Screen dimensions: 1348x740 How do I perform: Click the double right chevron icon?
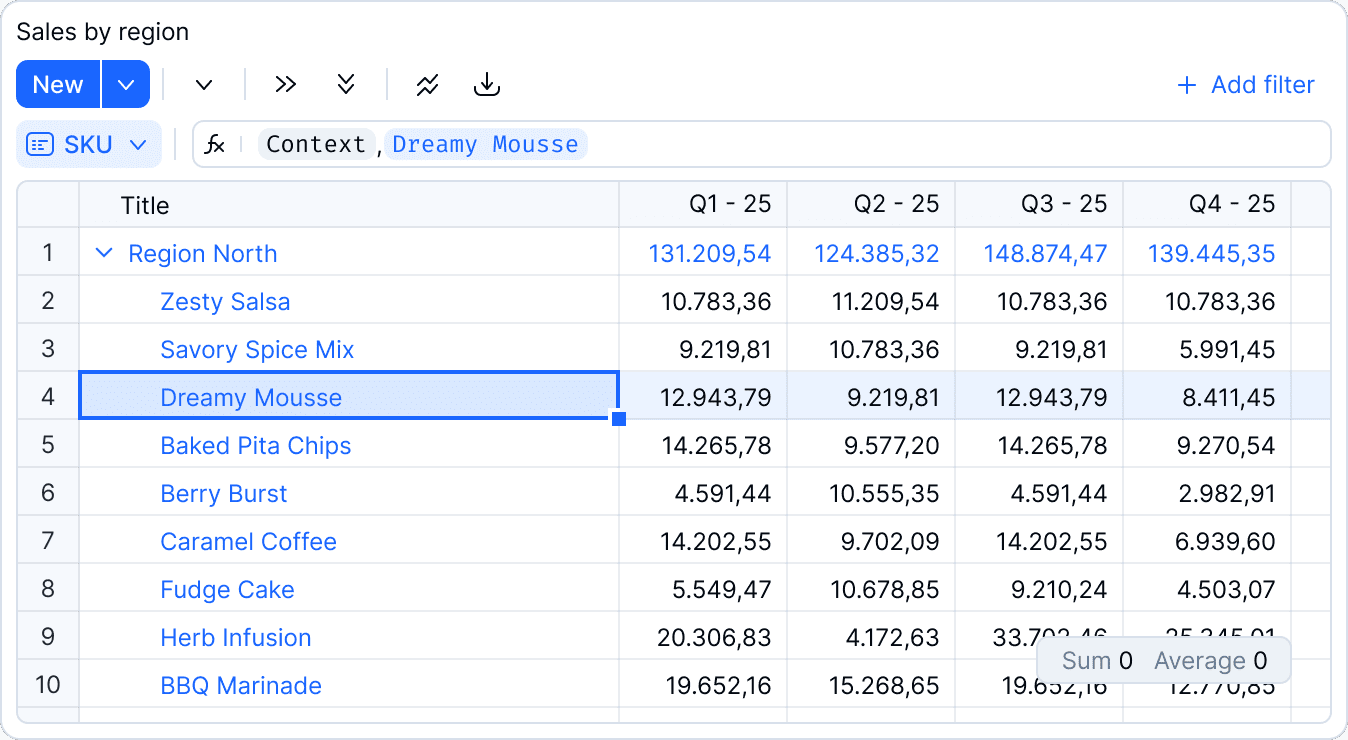pos(286,85)
